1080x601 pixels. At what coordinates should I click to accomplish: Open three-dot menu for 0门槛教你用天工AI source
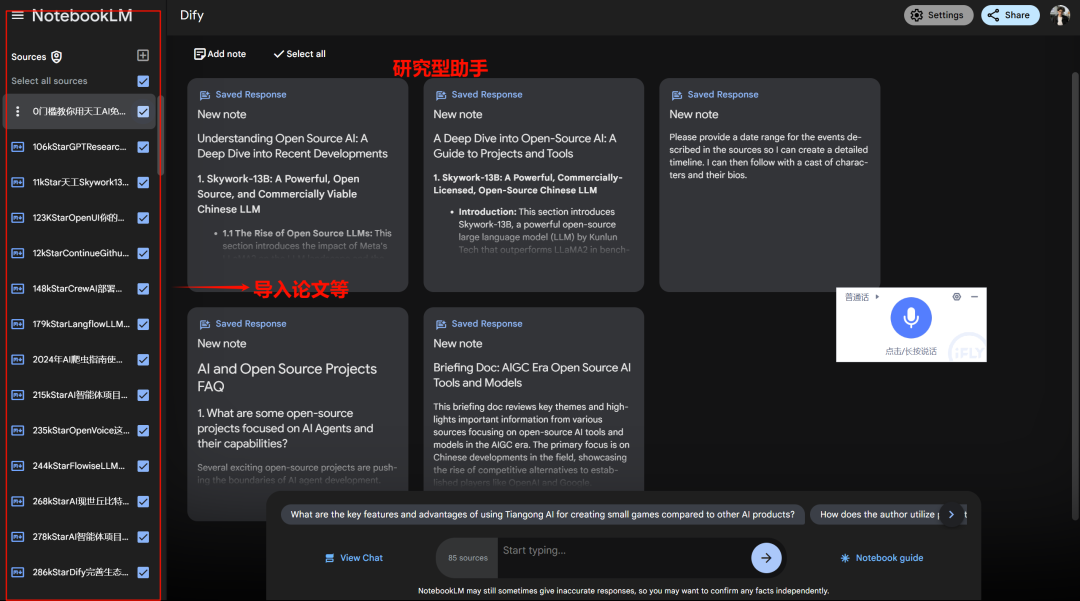(x=18, y=112)
